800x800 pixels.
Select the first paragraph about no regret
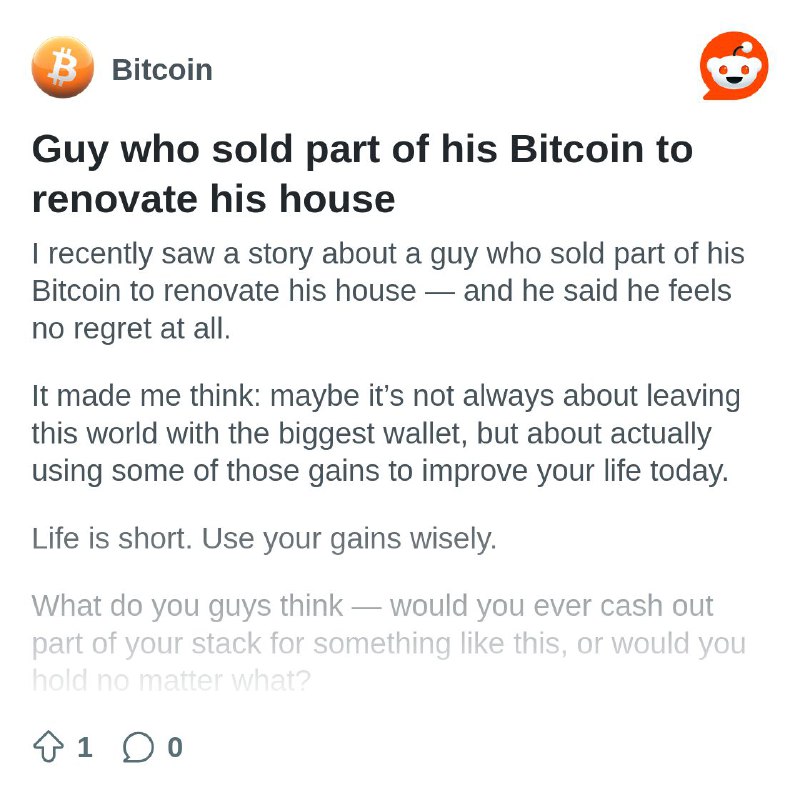point(388,291)
